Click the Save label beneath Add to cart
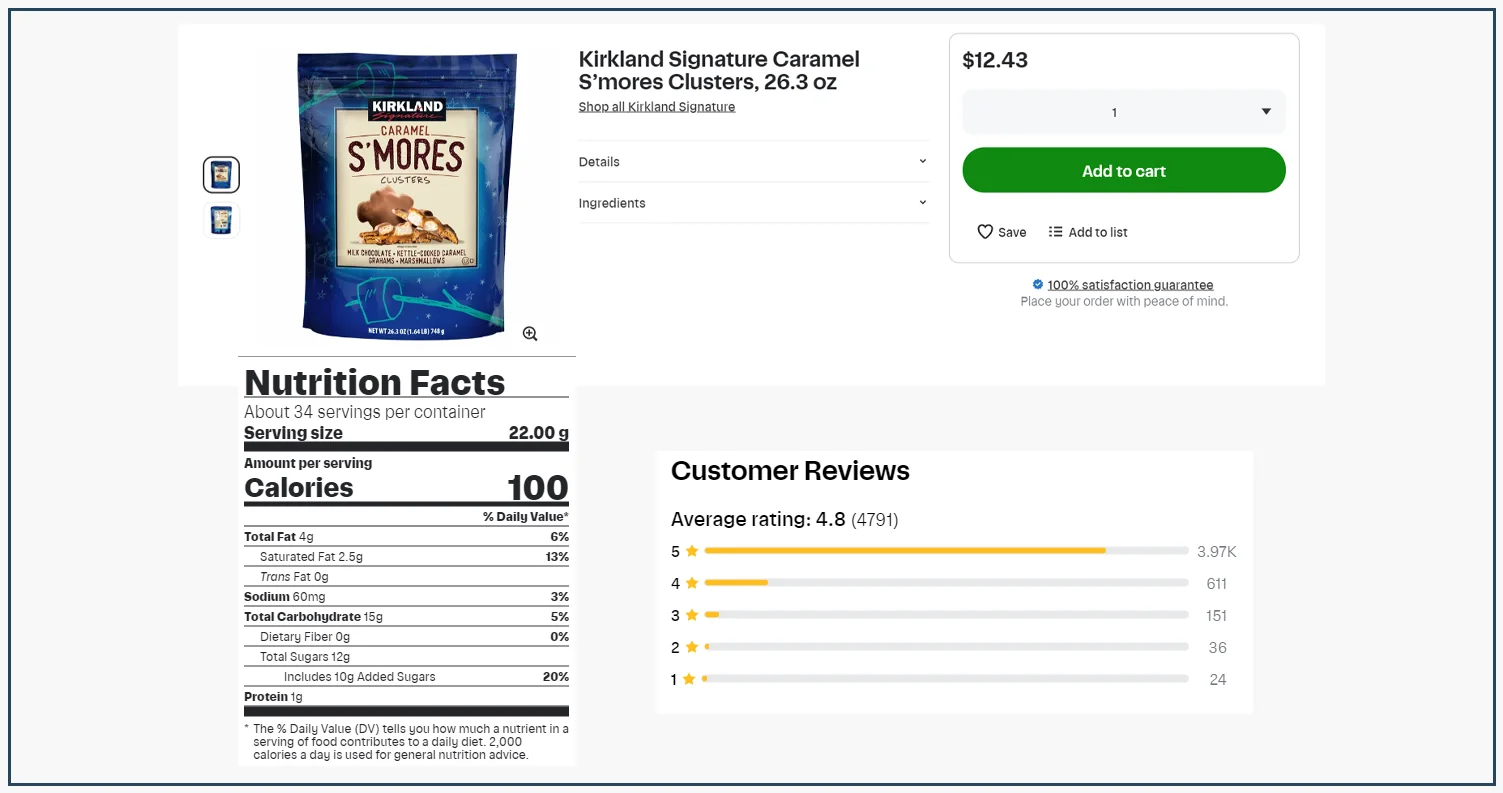Image resolution: width=1503 pixels, height=793 pixels. pos(1010,231)
